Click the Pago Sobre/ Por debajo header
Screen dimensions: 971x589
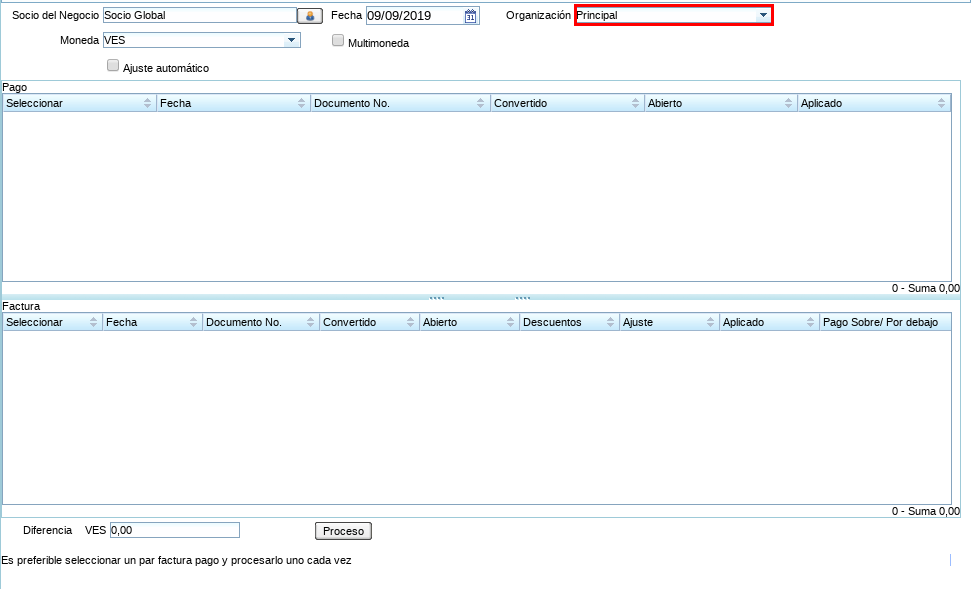pos(885,322)
